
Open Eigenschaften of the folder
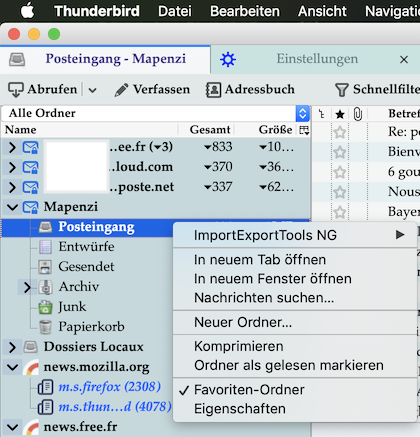pyautogui.click(x=295, y=409)
